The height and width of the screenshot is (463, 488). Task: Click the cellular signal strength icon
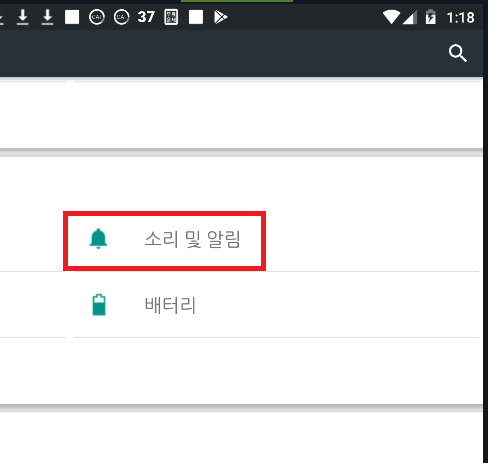(410, 17)
